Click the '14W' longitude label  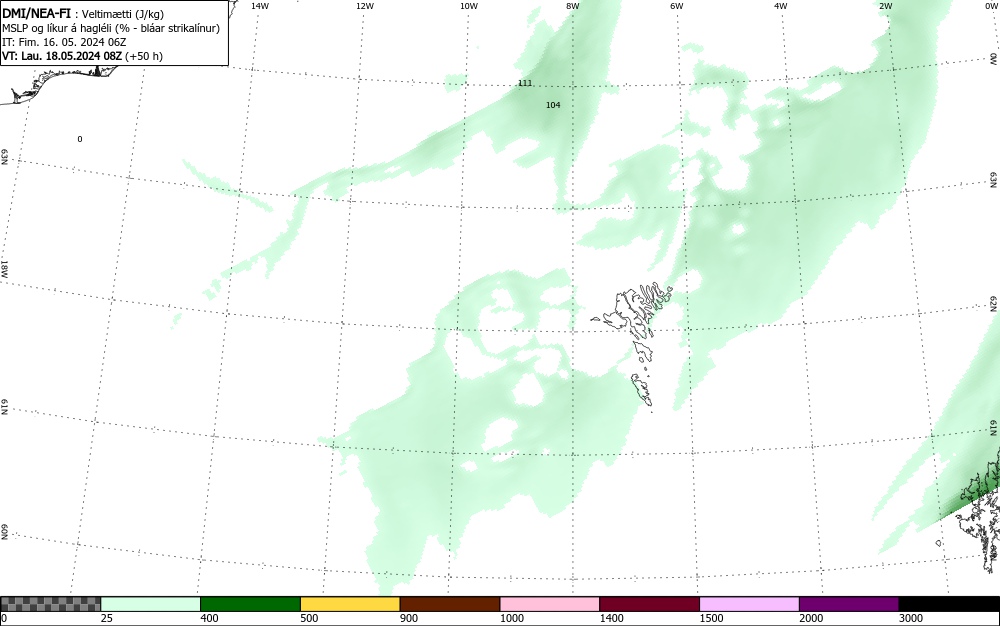pyautogui.click(x=260, y=6)
